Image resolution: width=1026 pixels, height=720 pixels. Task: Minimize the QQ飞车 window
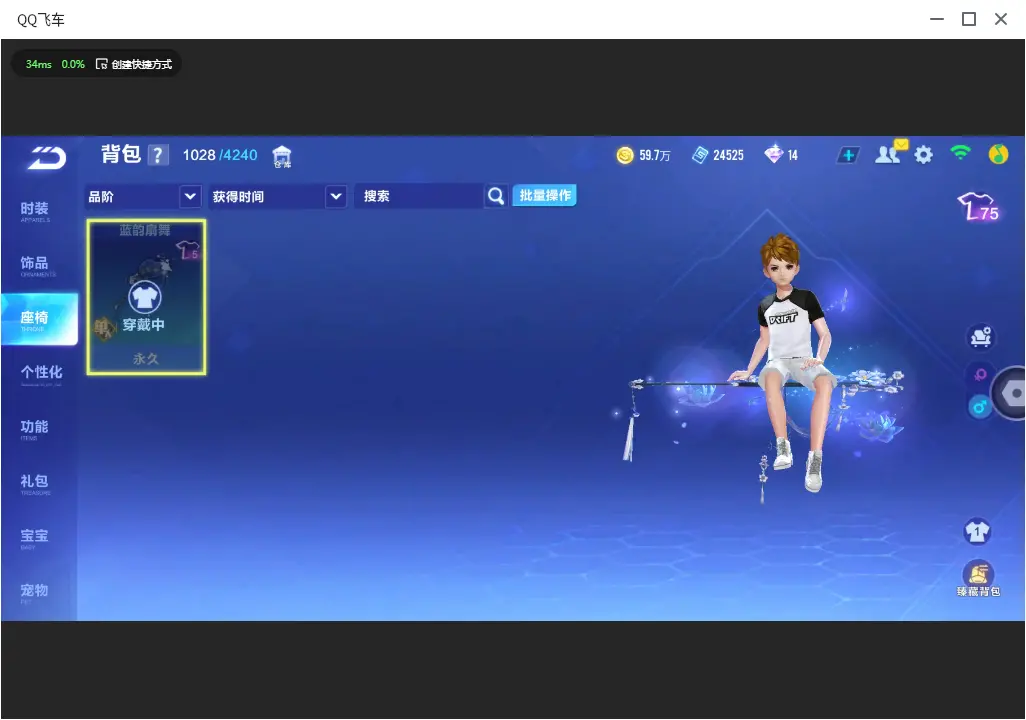937,19
